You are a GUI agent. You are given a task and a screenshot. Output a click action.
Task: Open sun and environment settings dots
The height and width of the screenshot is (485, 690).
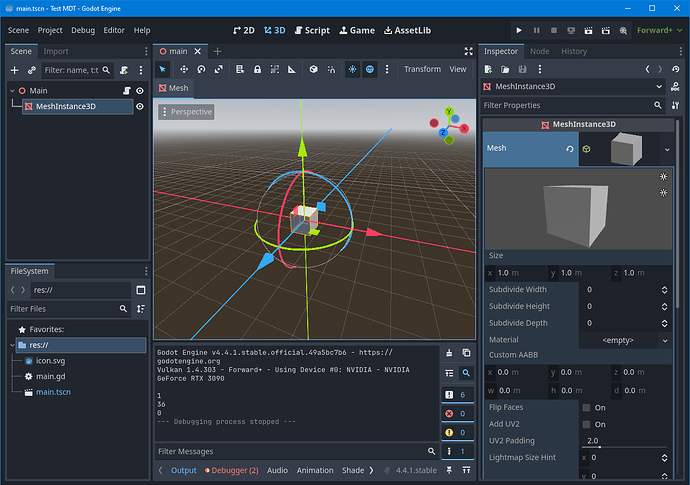point(387,69)
